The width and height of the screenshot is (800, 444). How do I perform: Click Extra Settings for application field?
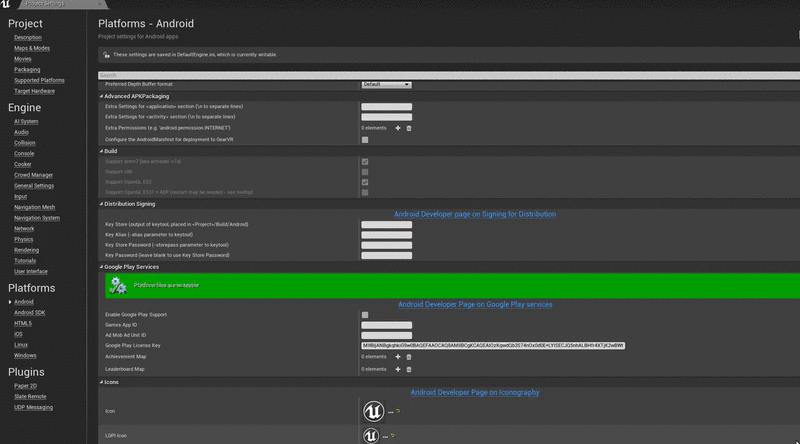pos(386,107)
